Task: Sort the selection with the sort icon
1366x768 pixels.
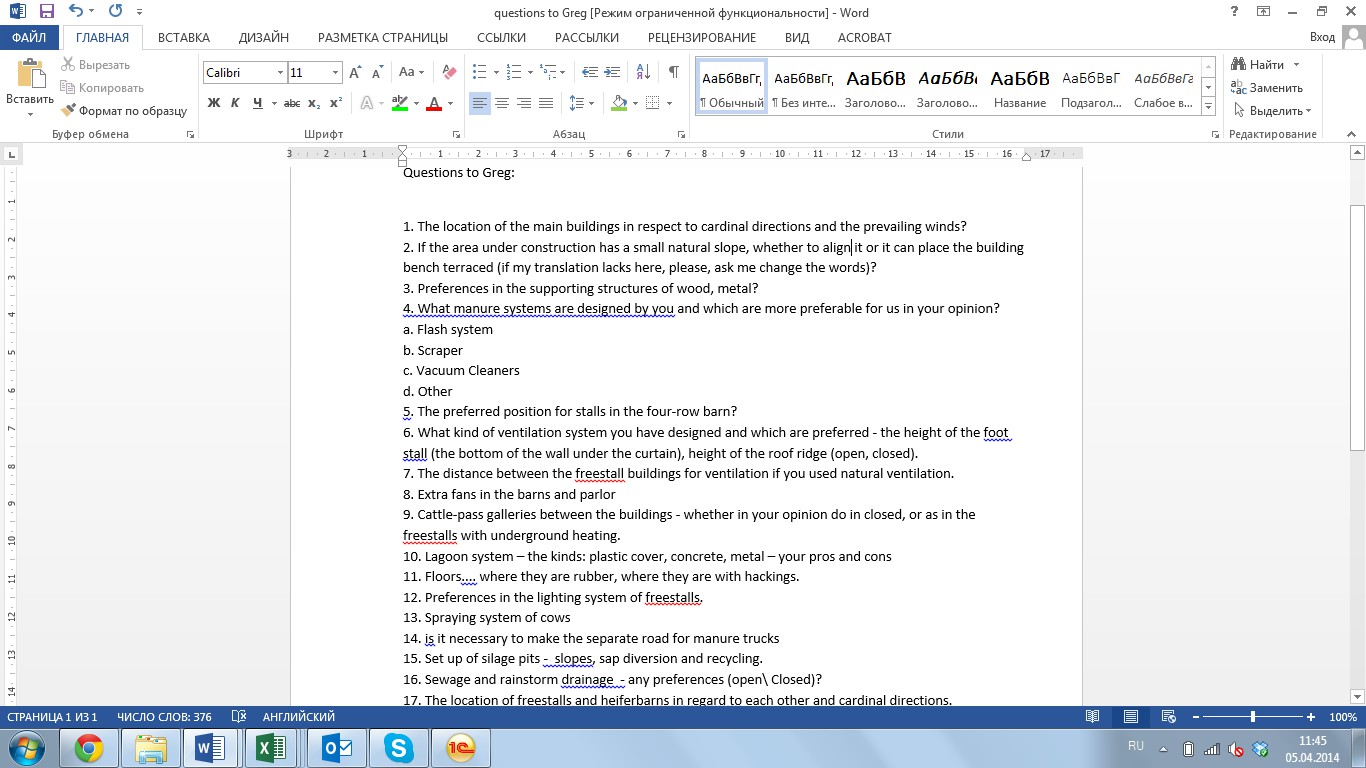Action: pyautogui.click(x=642, y=72)
